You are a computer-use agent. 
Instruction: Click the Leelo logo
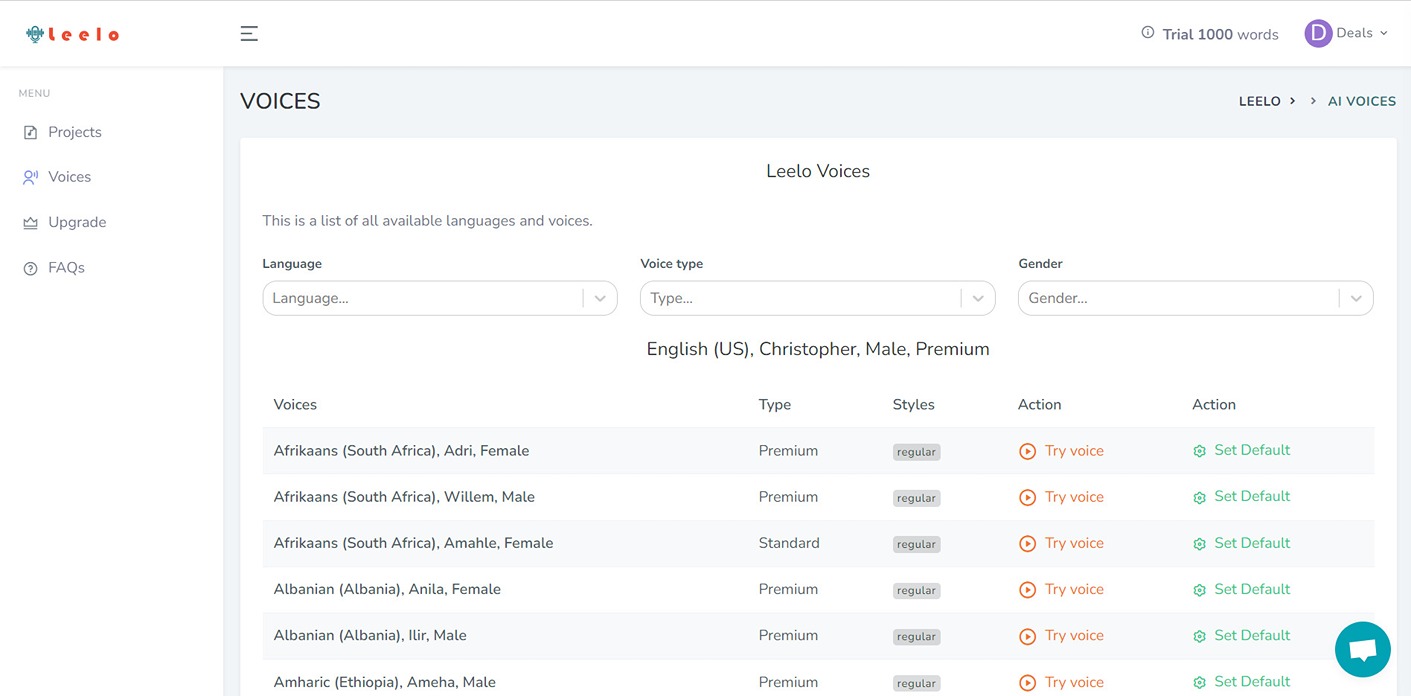[x=73, y=34]
